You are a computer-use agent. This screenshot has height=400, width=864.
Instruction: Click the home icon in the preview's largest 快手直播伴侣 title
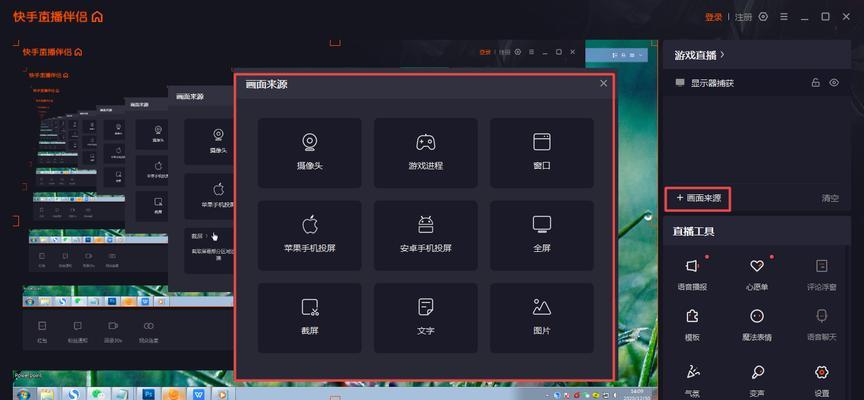tap(78, 52)
